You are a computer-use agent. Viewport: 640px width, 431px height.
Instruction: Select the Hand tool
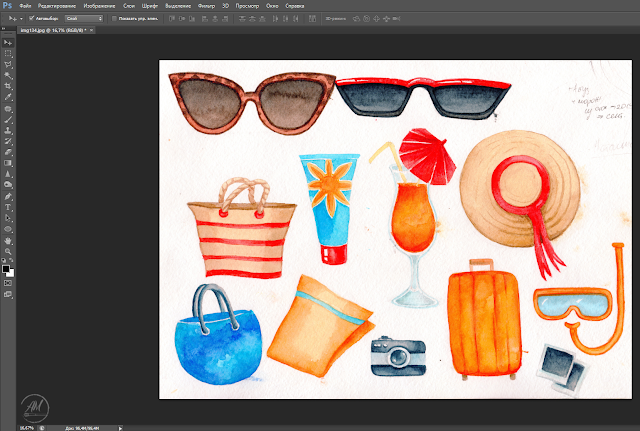pos(8,239)
